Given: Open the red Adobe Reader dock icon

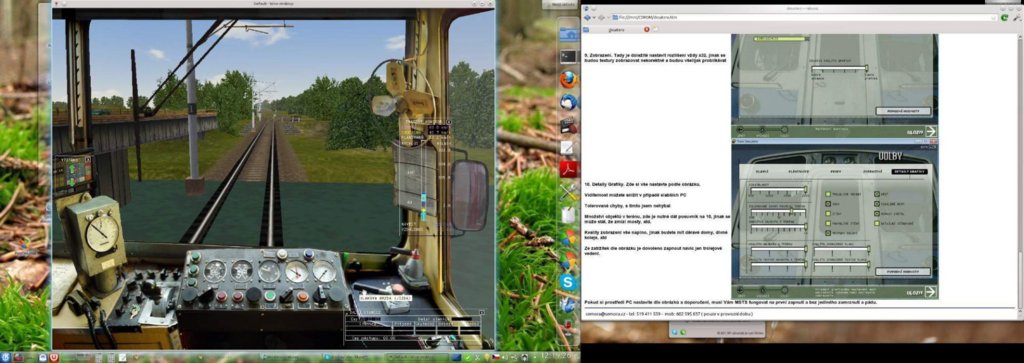Looking at the screenshot, I should point(568,170).
